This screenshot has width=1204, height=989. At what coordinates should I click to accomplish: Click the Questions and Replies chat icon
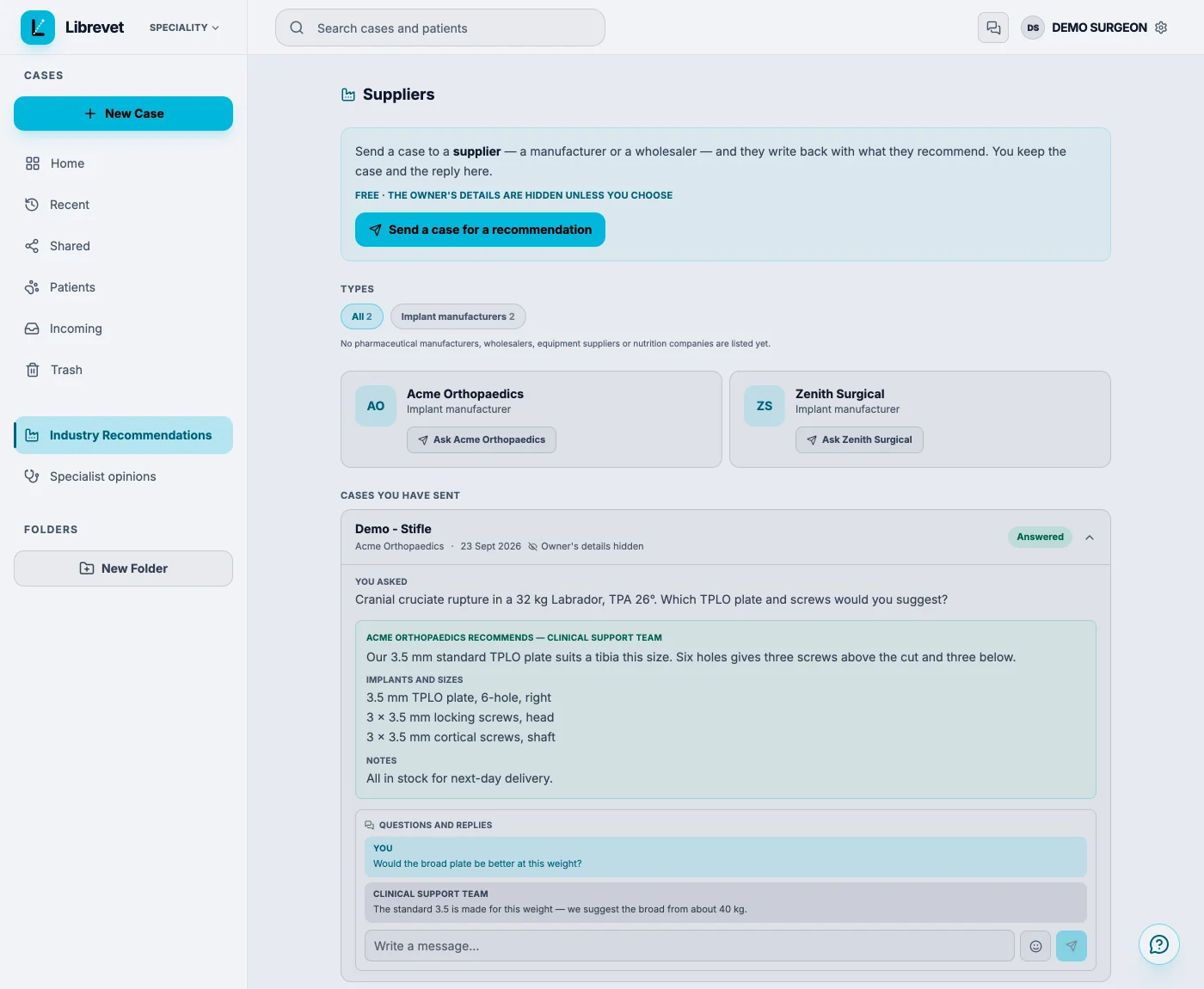click(370, 825)
